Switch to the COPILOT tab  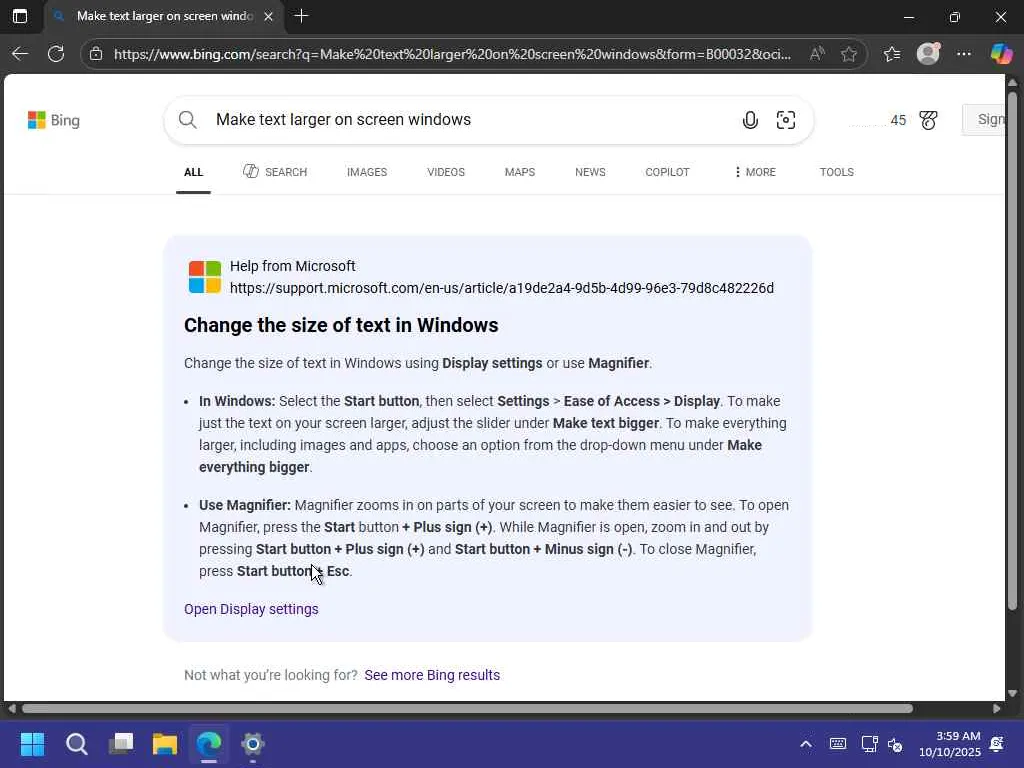coord(667,172)
